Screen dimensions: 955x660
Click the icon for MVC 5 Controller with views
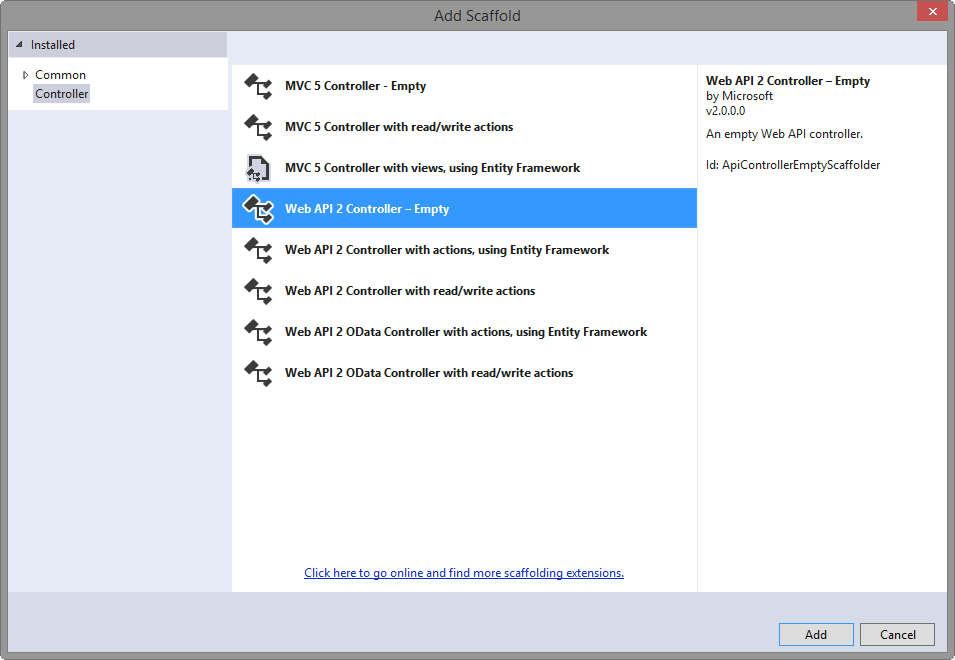[x=258, y=168]
